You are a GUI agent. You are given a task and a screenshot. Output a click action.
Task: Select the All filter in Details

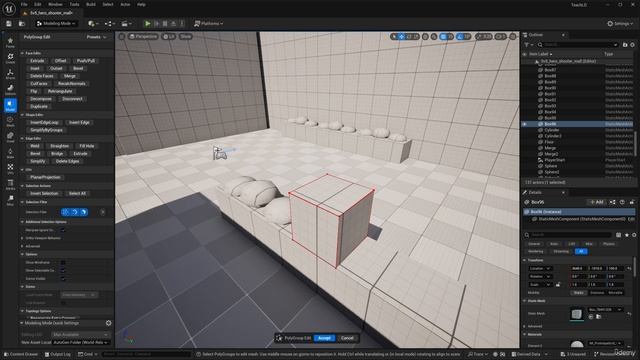pyautogui.click(x=581, y=251)
